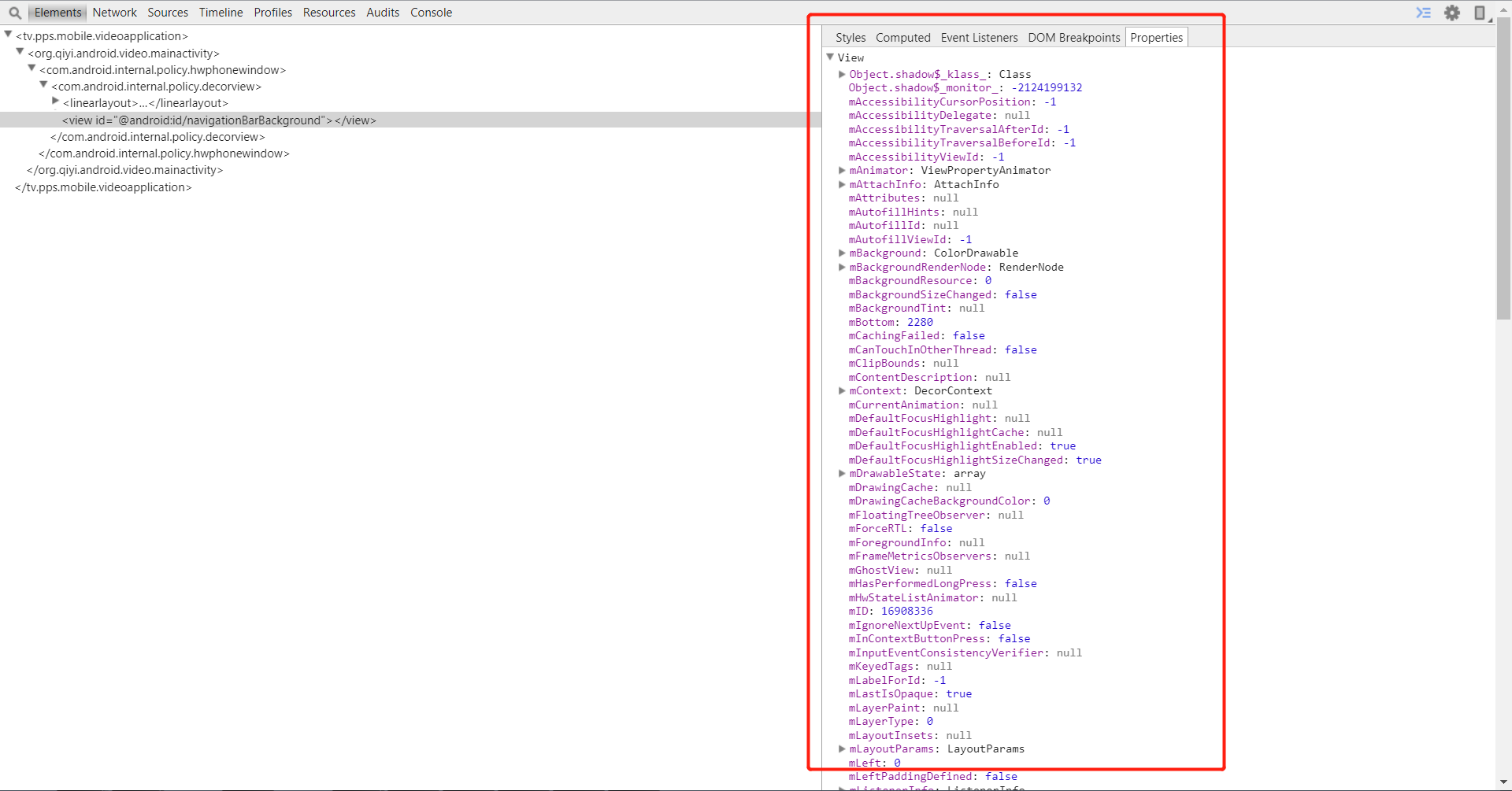
Task: Open the console drawer icon
Action: pos(1424,13)
